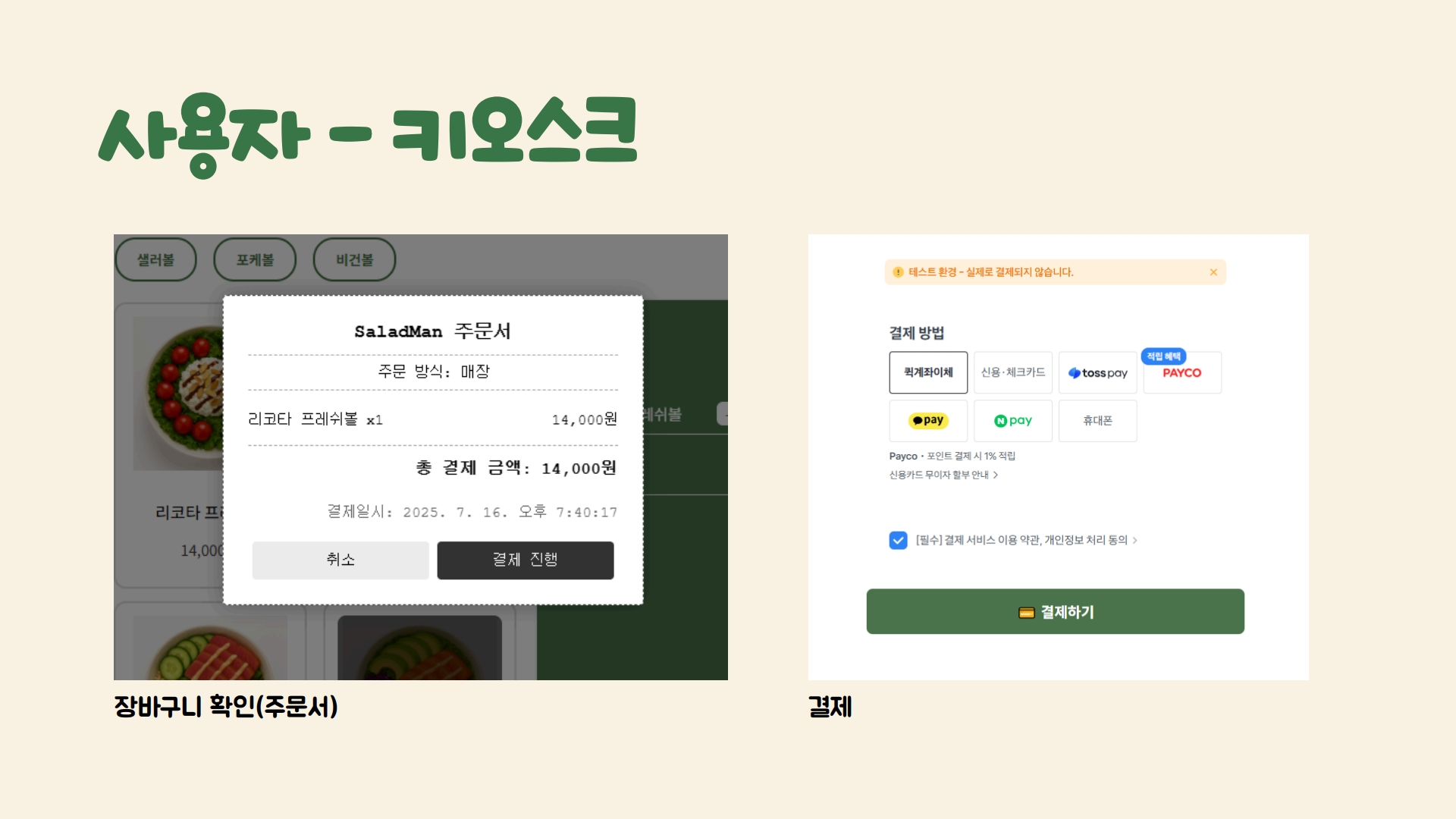Select the 신용·체크카드 payment method
Screen dimensions: 1456x819
[x=1013, y=372]
